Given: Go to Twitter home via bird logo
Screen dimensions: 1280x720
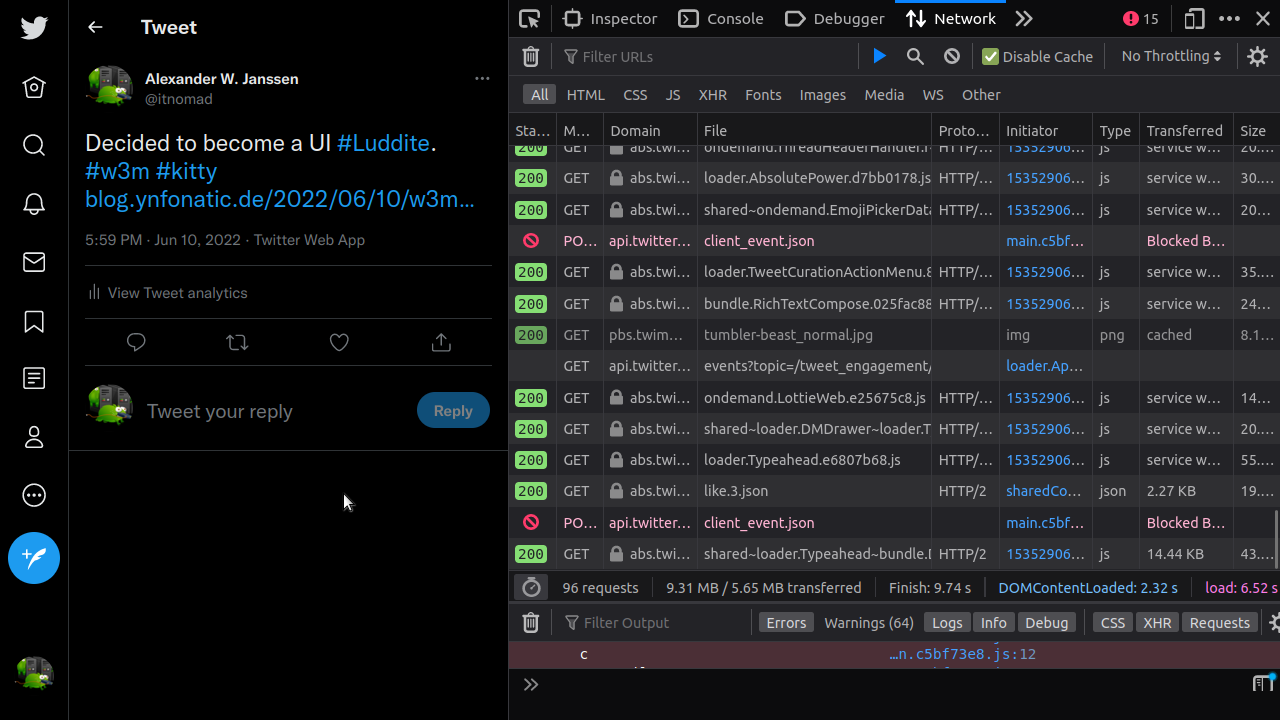Looking at the screenshot, I should [34, 27].
